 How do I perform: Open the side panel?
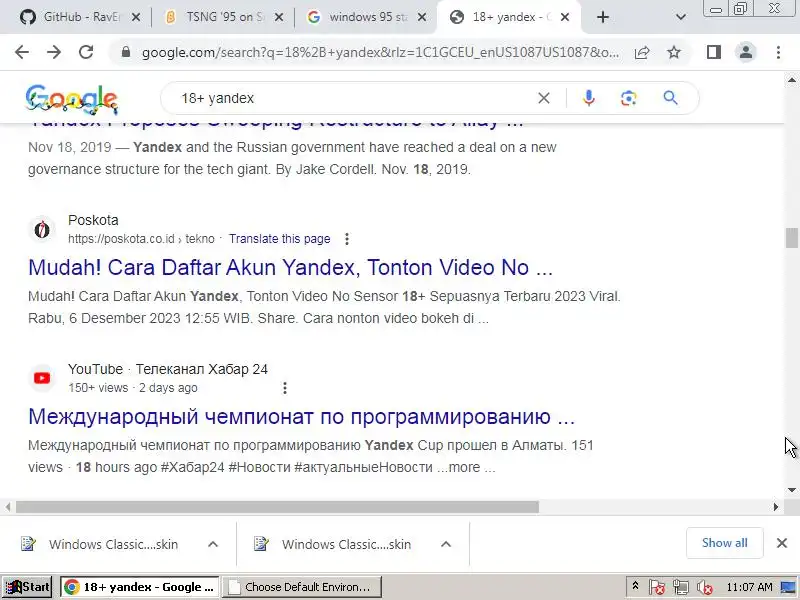click(714, 52)
